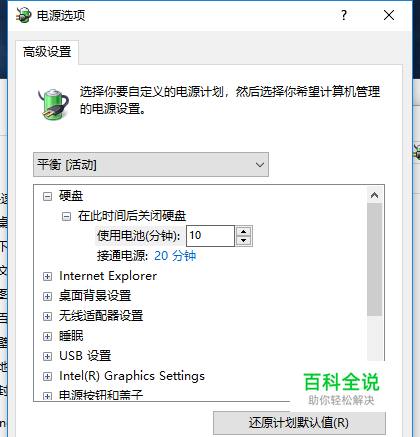Screen dimensions: 420x437
Task: Expand Intel(R) Graphics Settings node
Action: 47,376
